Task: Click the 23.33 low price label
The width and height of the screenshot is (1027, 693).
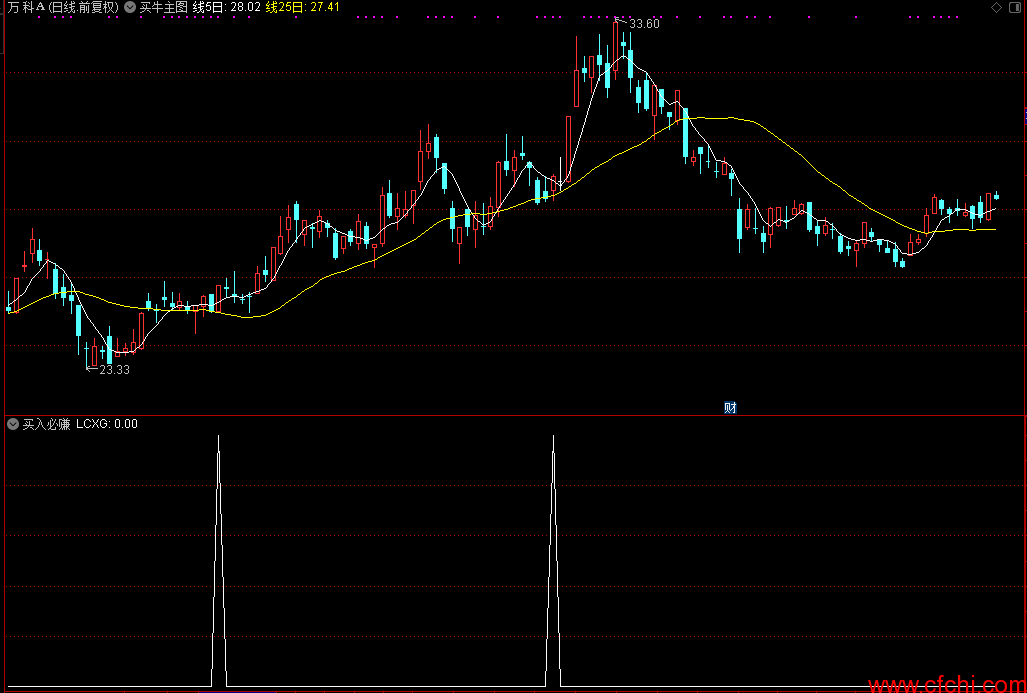Action: tap(115, 370)
